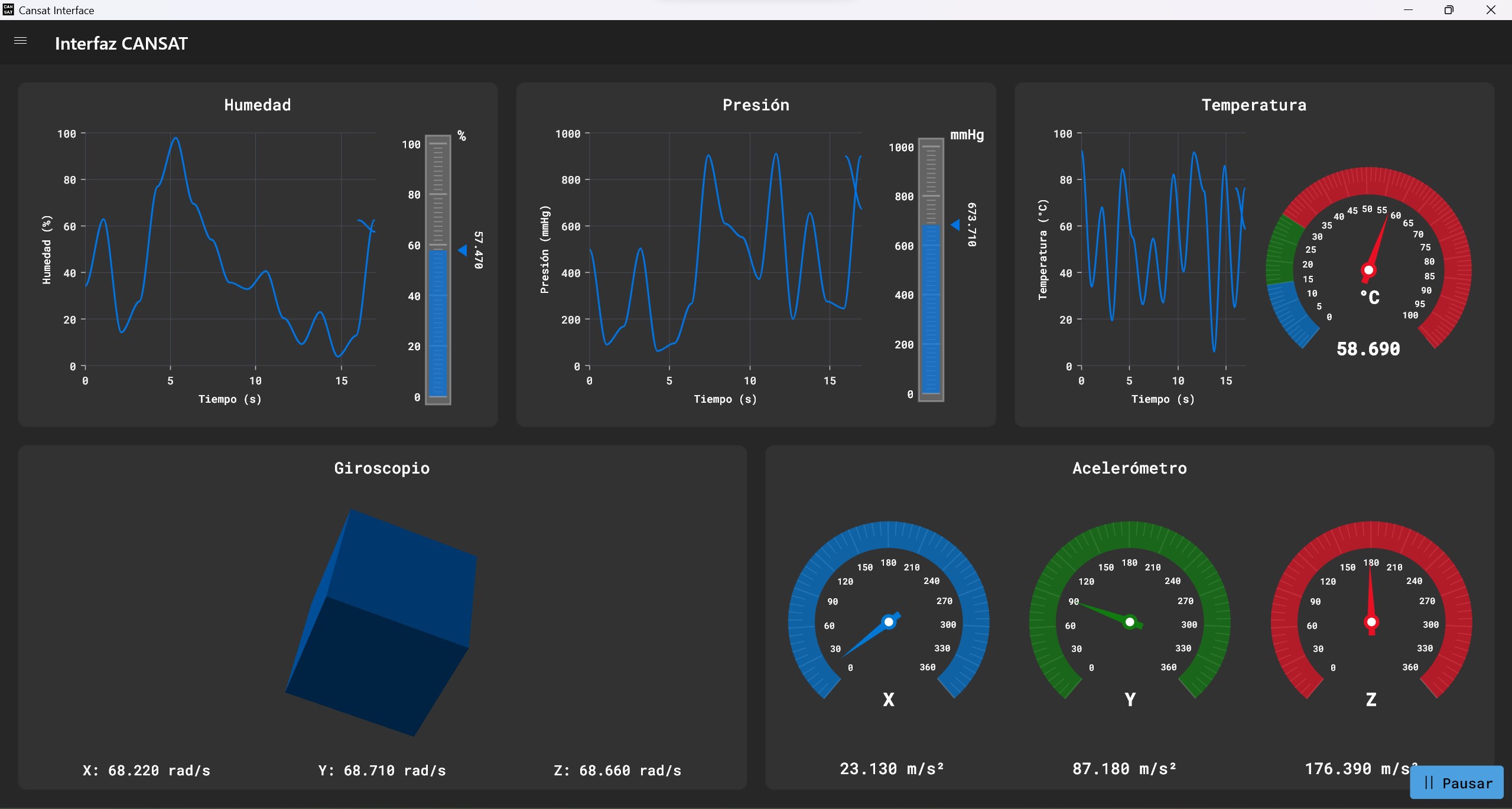Click the Cansat app icon in title bar

click(x=8, y=9)
